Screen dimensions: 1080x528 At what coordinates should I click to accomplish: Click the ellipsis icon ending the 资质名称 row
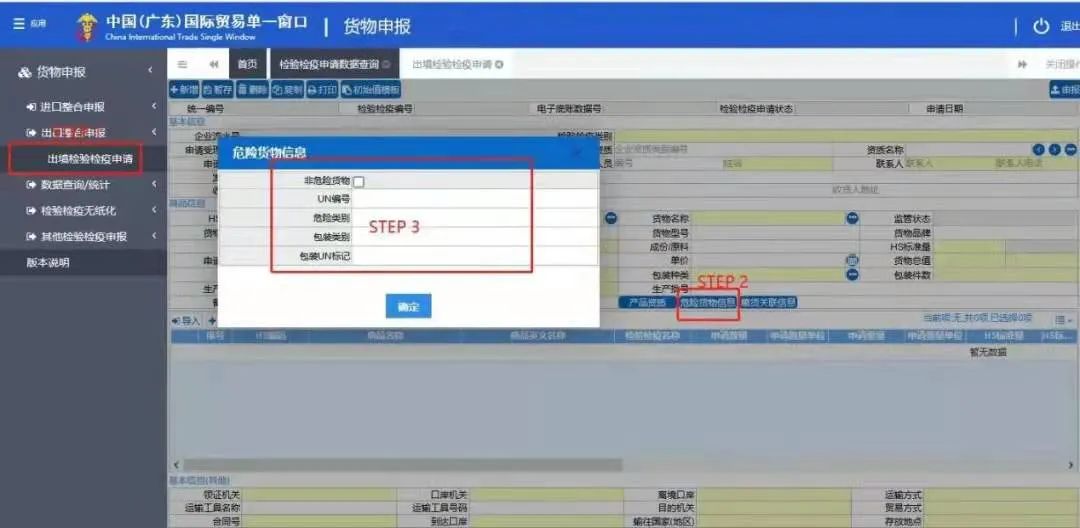click(x=1070, y=150)
